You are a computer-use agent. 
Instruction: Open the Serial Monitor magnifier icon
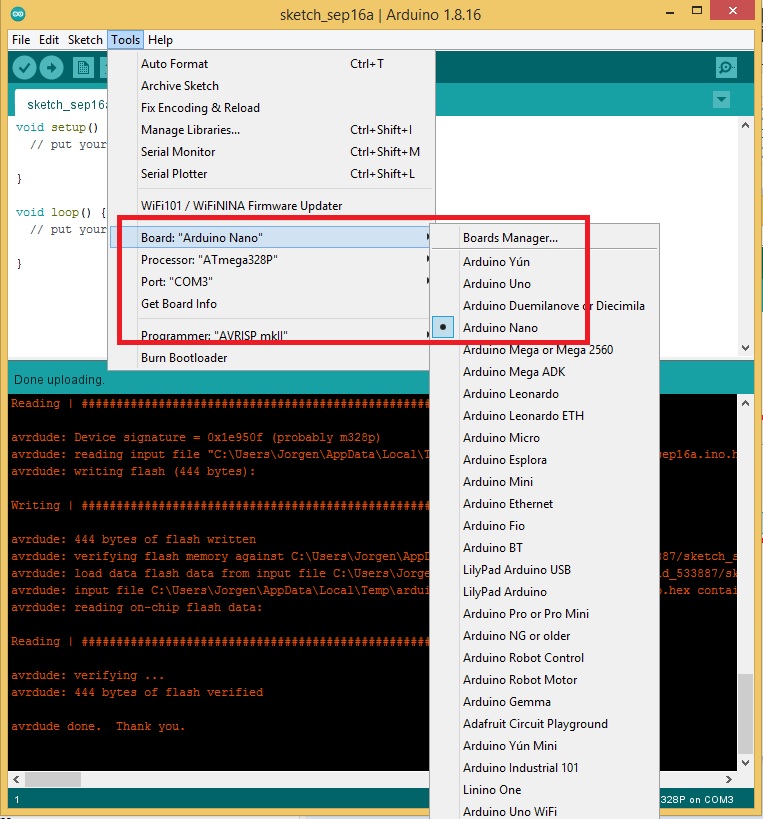click(x=726, y=67)
